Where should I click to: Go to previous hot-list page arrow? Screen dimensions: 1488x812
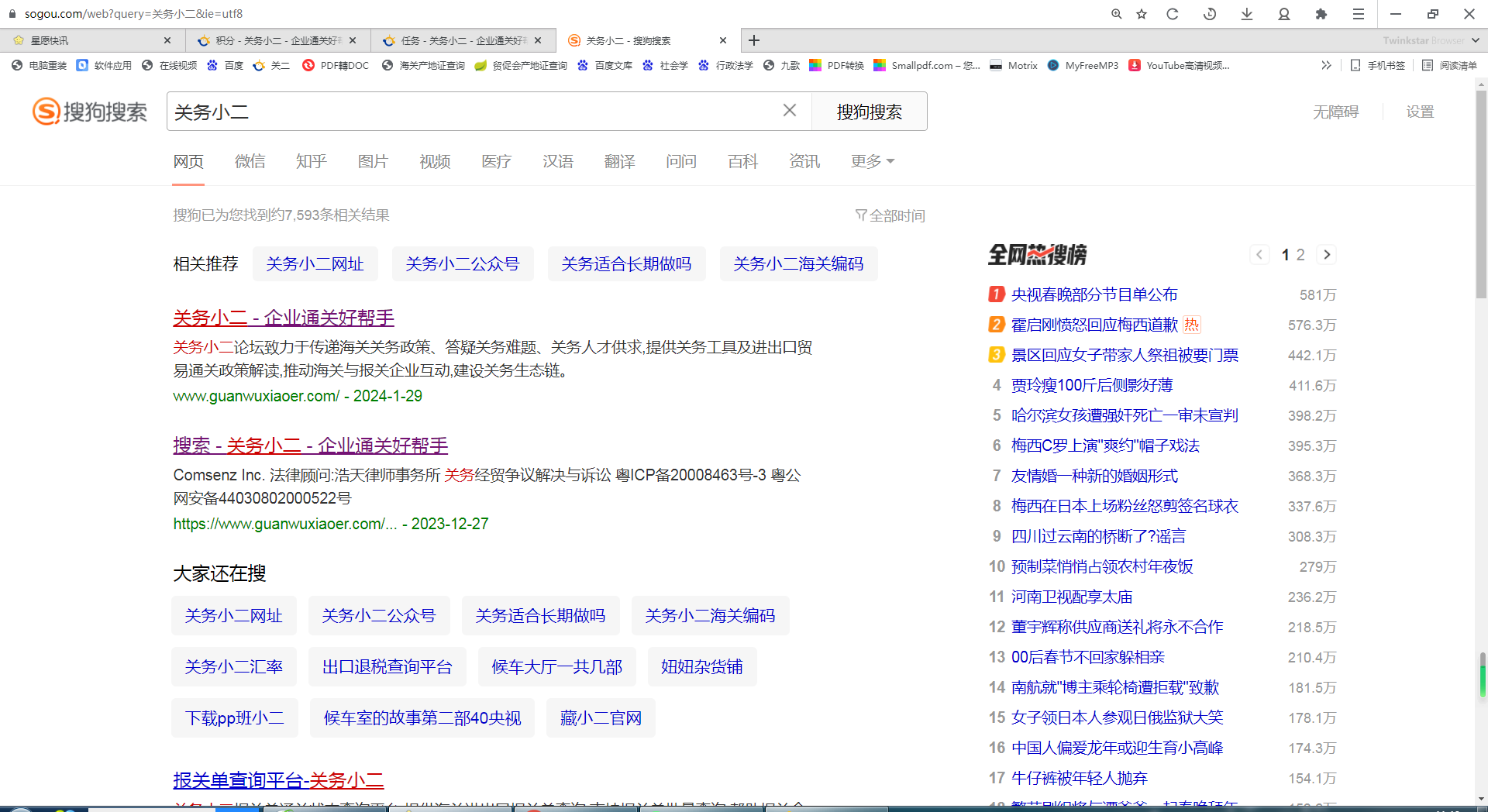click(1259, 254)
